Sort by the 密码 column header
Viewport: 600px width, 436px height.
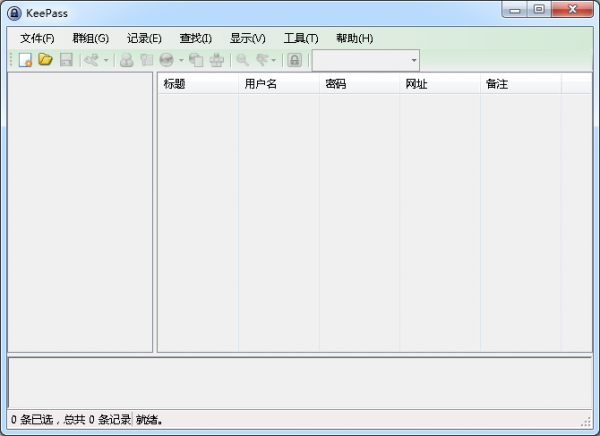click(x=359, y=84)
